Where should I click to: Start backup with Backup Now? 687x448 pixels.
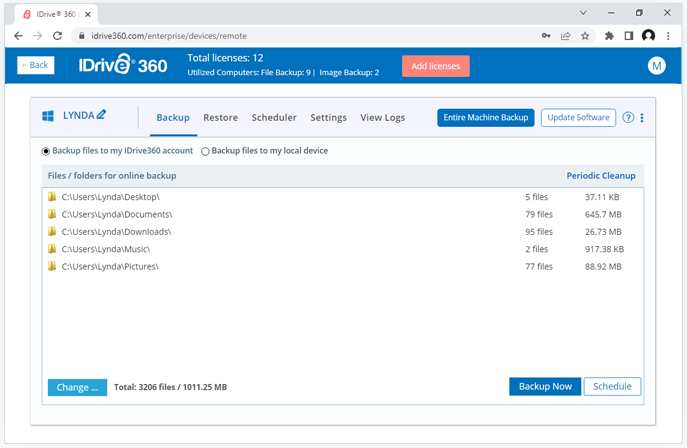(545, 386)
